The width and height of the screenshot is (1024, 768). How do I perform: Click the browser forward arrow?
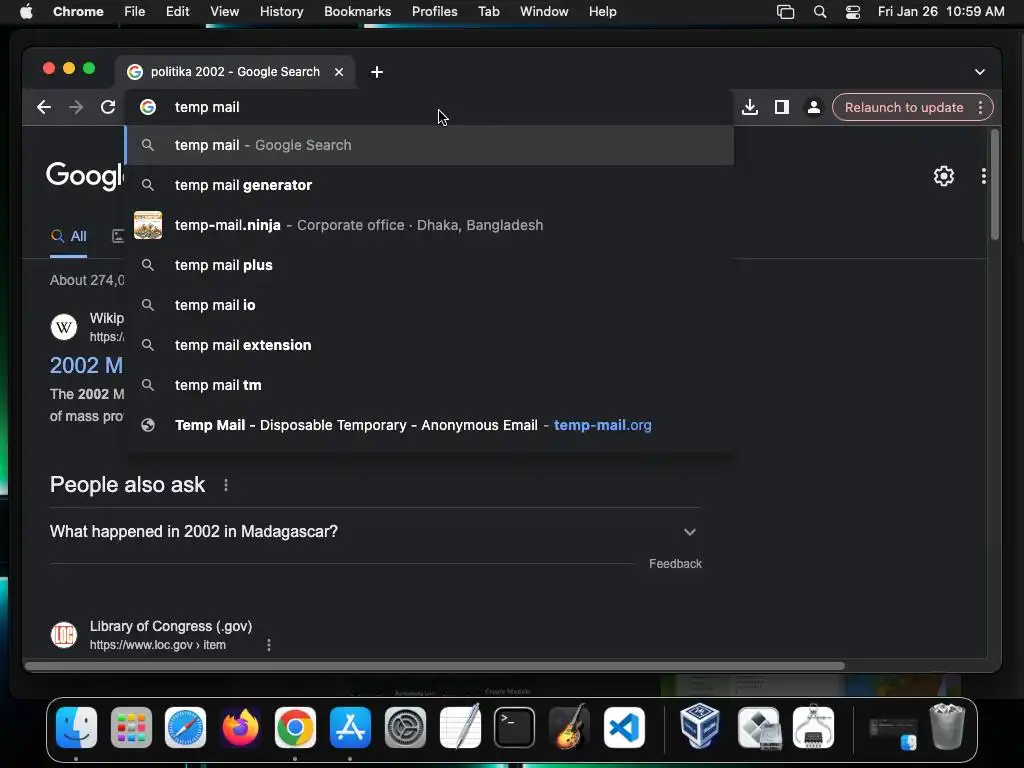[76, 107]
